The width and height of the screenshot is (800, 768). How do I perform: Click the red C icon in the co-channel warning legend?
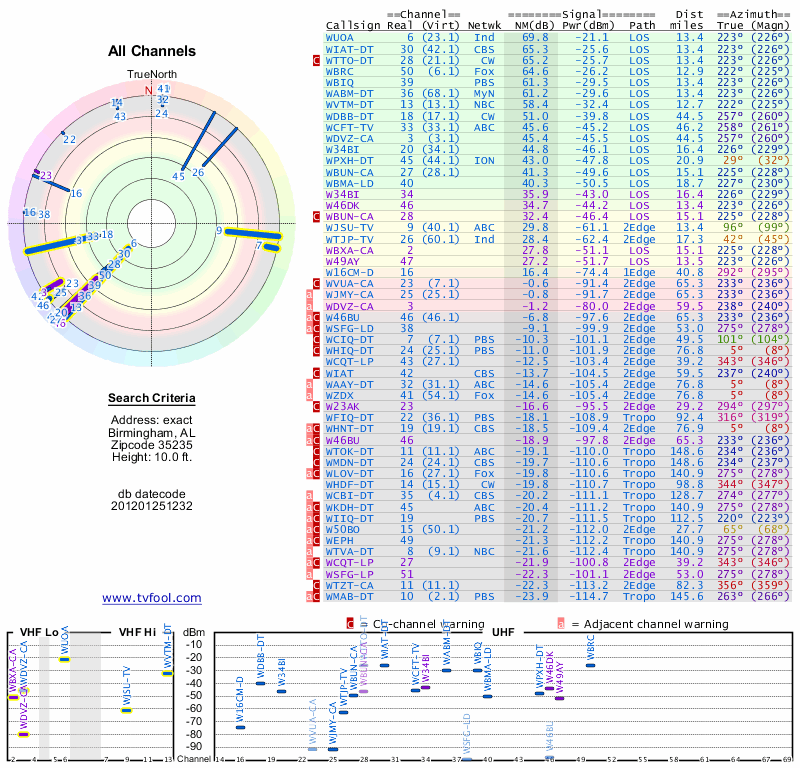point(350,624)
